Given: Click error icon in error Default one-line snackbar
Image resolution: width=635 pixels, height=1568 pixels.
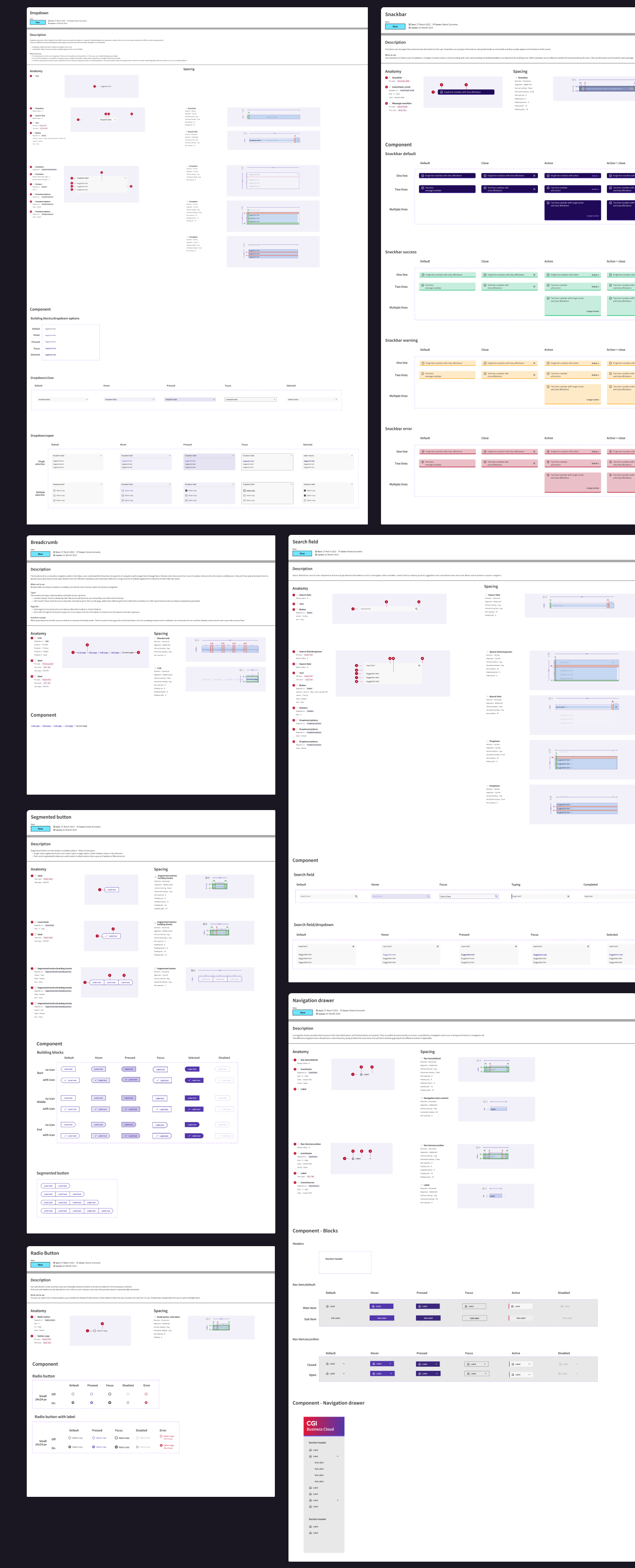Looking at the screenshot, I should [423, 451].
